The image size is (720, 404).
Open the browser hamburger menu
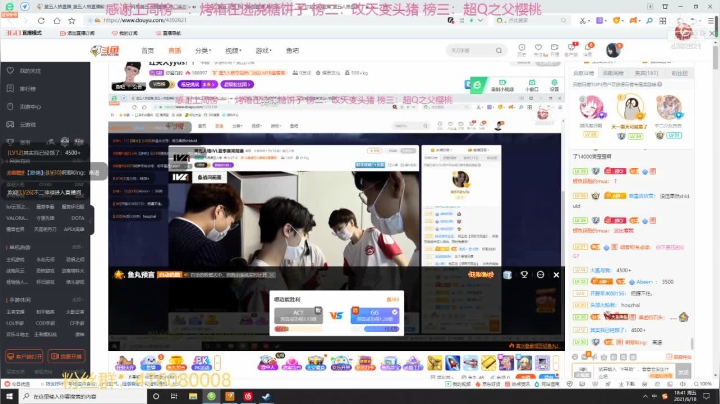point(711,21)
